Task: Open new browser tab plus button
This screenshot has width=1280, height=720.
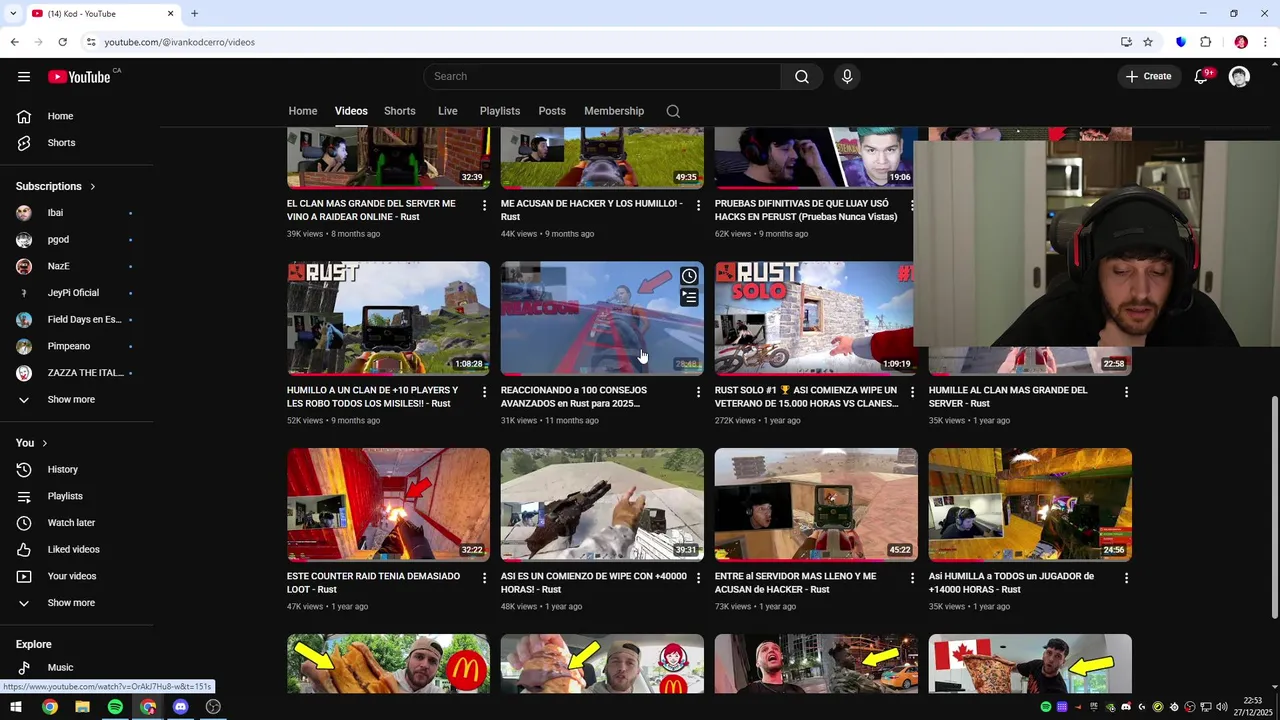Action: pyautogui.click(x=195, y=14)
